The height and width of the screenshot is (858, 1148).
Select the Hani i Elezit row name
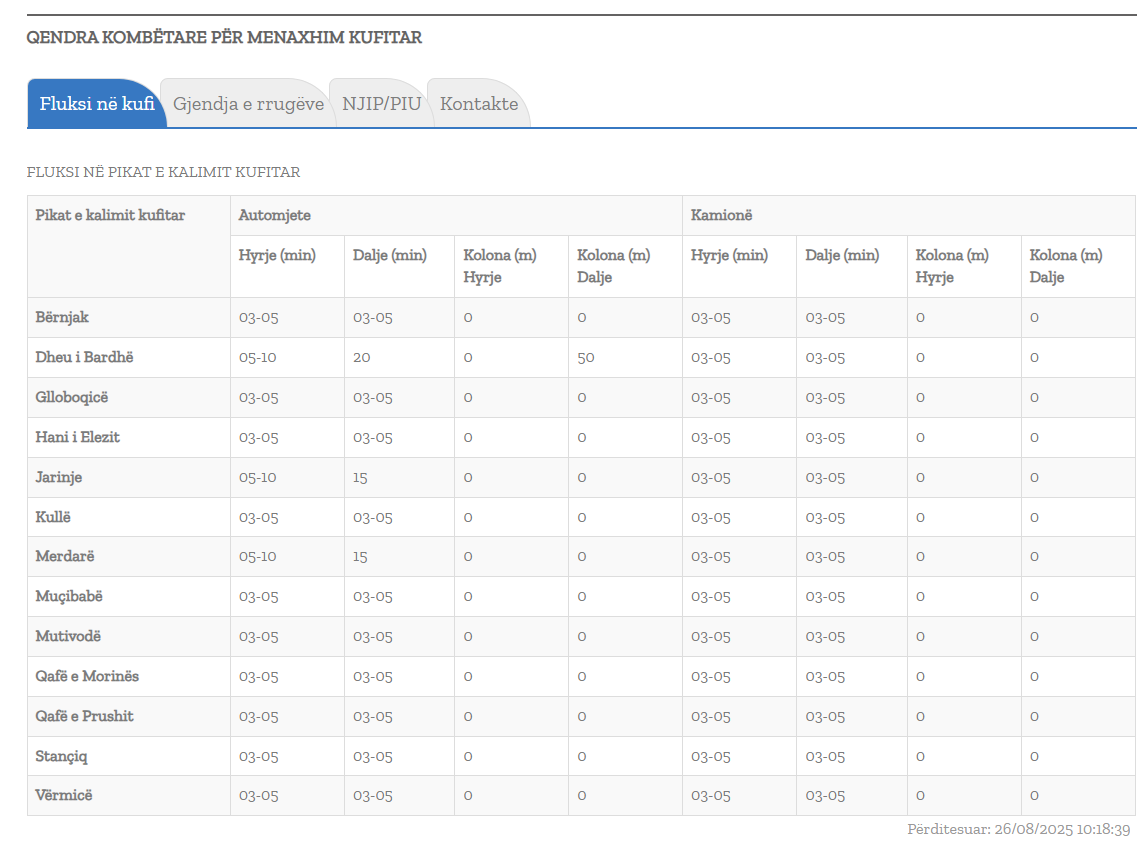(x=77, y=437)
